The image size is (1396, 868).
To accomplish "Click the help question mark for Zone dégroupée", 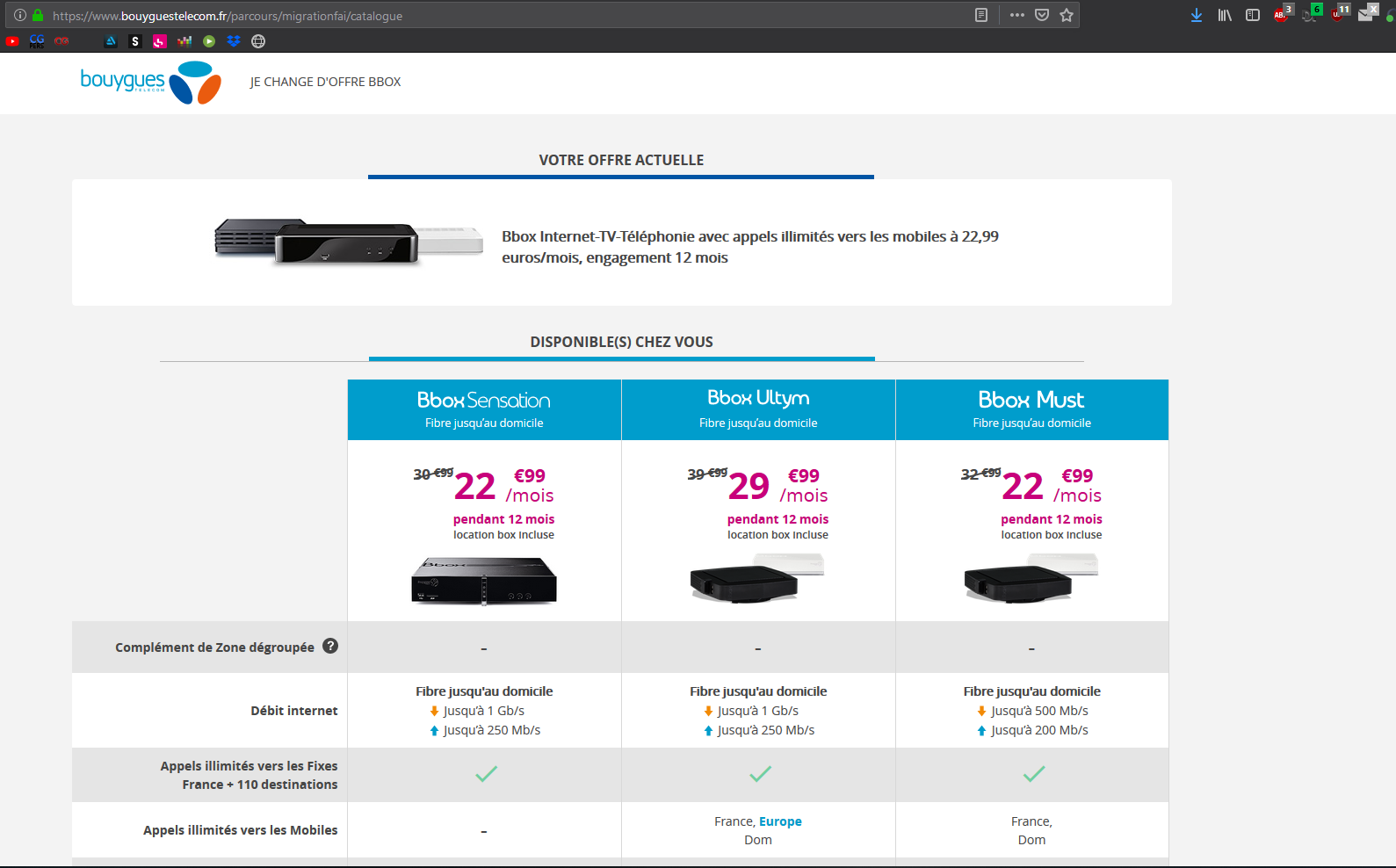I will point(330,646).
